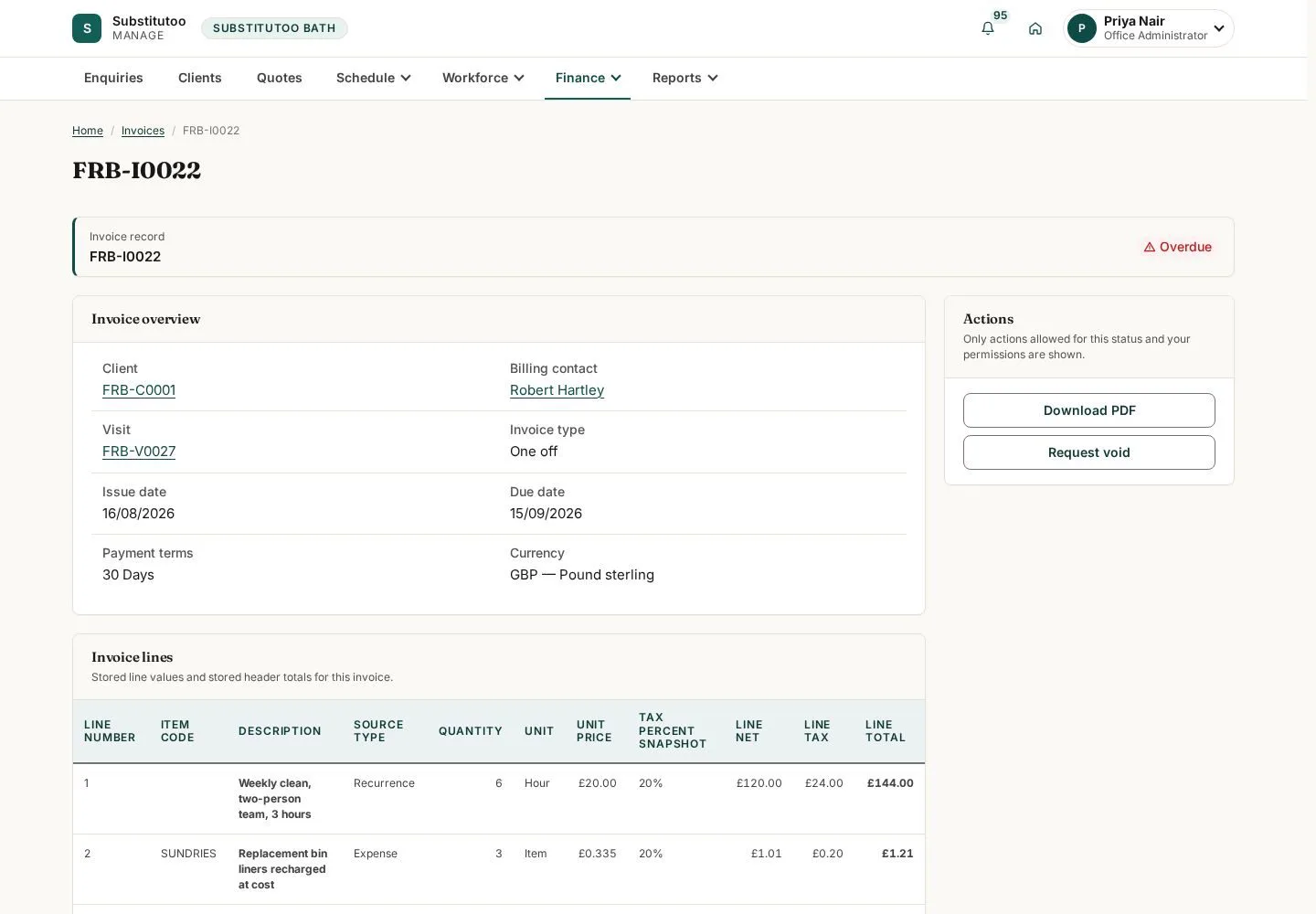1316x914 pixels.
Task: Click the due date 15/09/2026 value
Action: pyautogui.click(x=546, y=514)
